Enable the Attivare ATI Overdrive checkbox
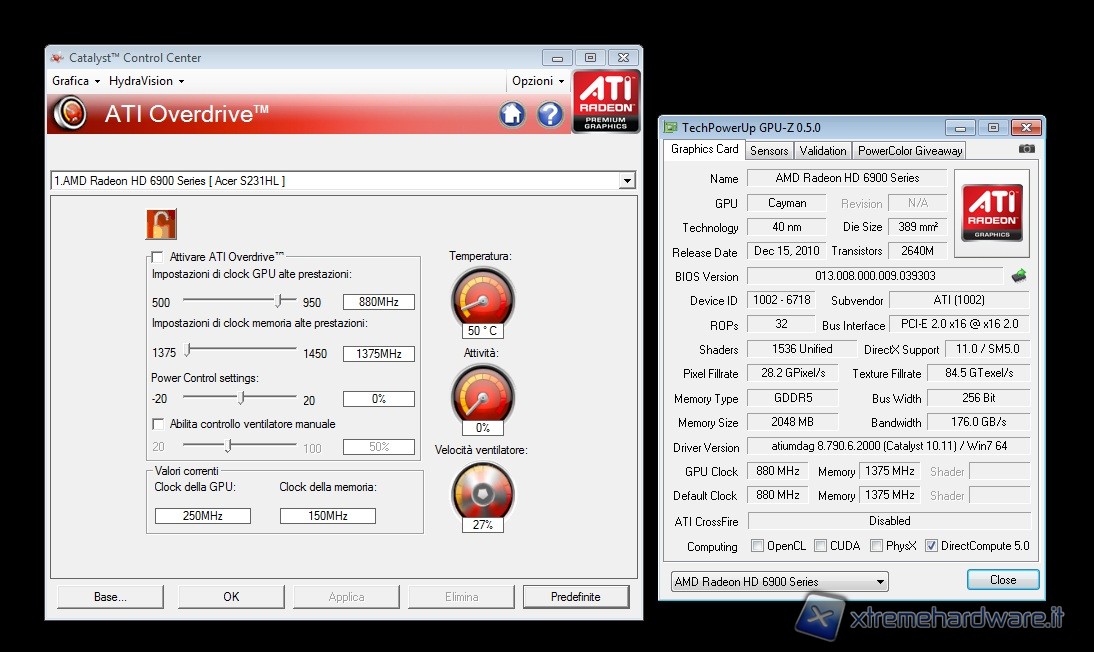 pyautogui.click(x=157, y=257)
